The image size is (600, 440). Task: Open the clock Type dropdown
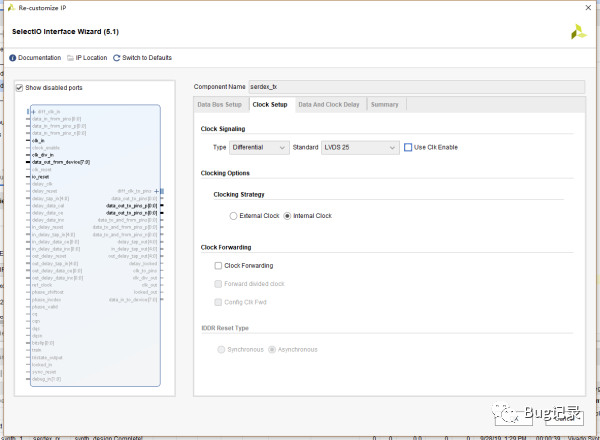point(259,147)
